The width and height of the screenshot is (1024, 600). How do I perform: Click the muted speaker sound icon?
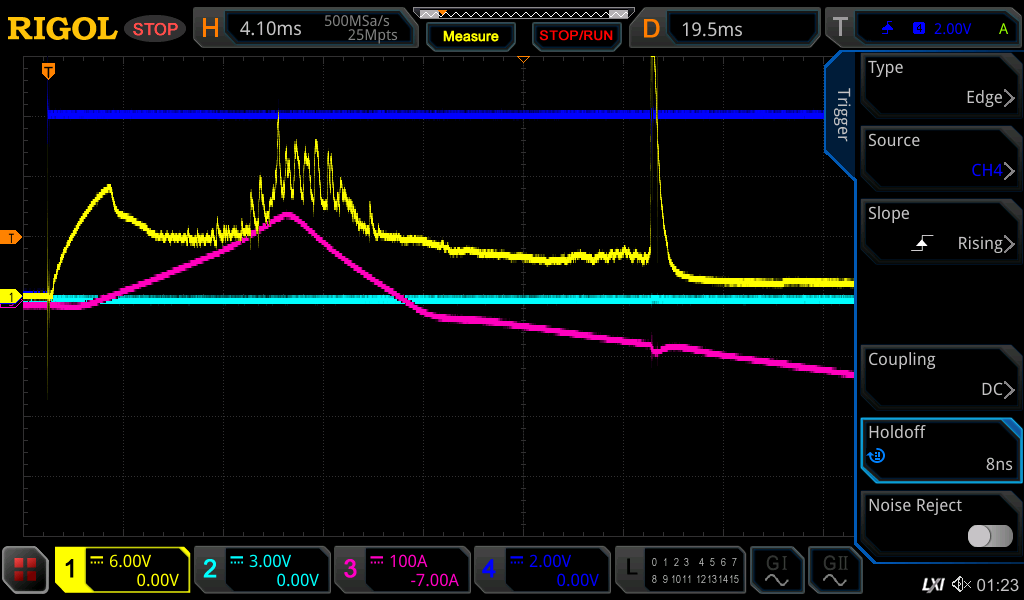(960, 583)
